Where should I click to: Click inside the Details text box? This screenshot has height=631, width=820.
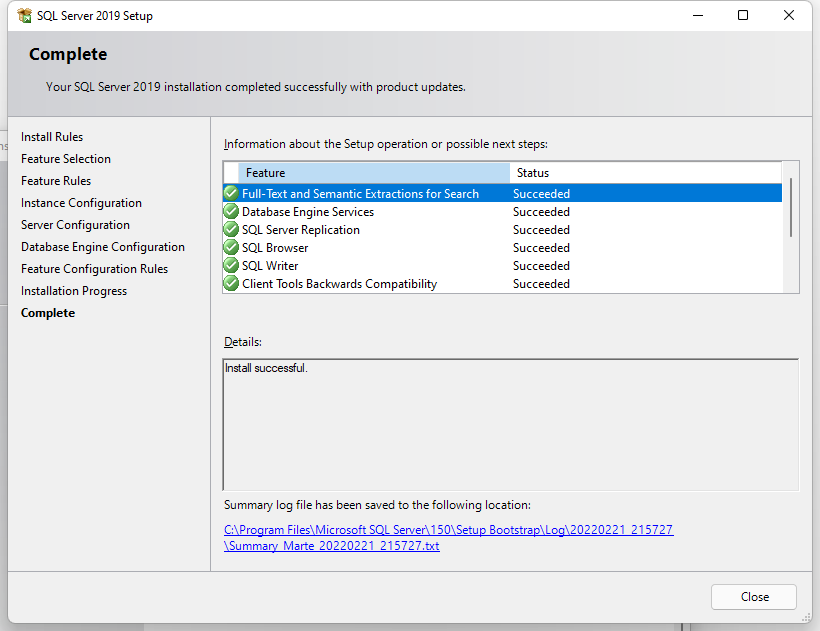510,425
